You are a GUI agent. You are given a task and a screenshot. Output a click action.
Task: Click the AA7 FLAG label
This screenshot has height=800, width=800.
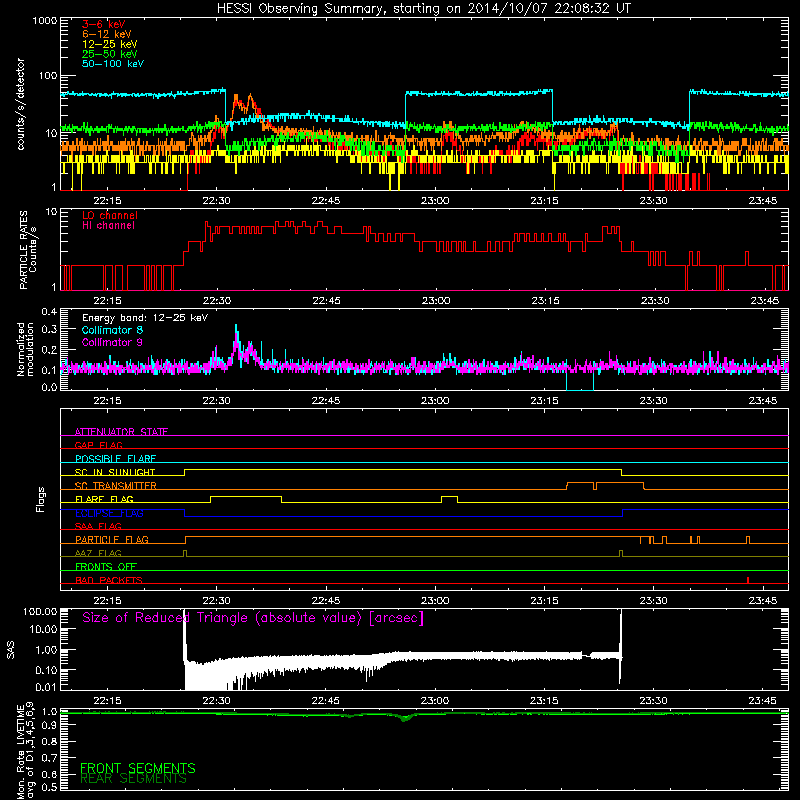[98, 553]
